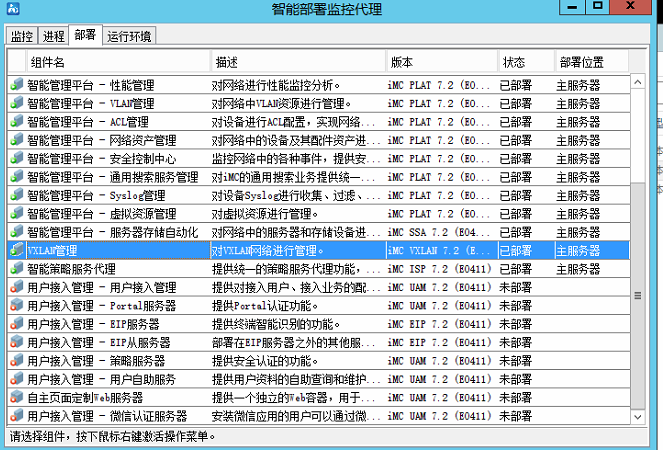Click version cell iMC VXLAN 7.2

(x=438, y=251)
